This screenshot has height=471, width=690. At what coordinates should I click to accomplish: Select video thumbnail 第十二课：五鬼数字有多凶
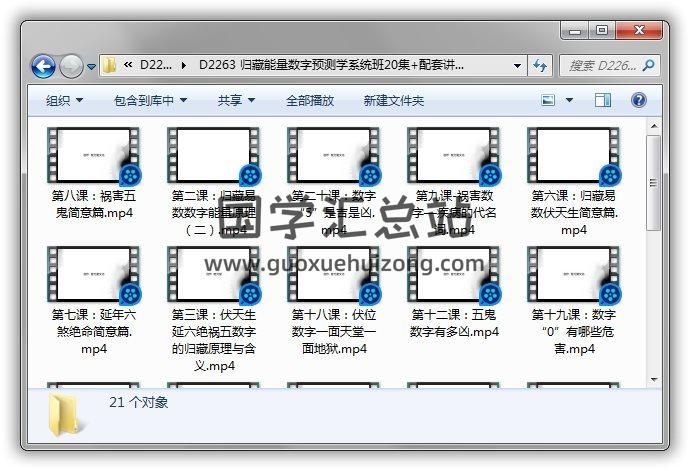pos(454,275)
